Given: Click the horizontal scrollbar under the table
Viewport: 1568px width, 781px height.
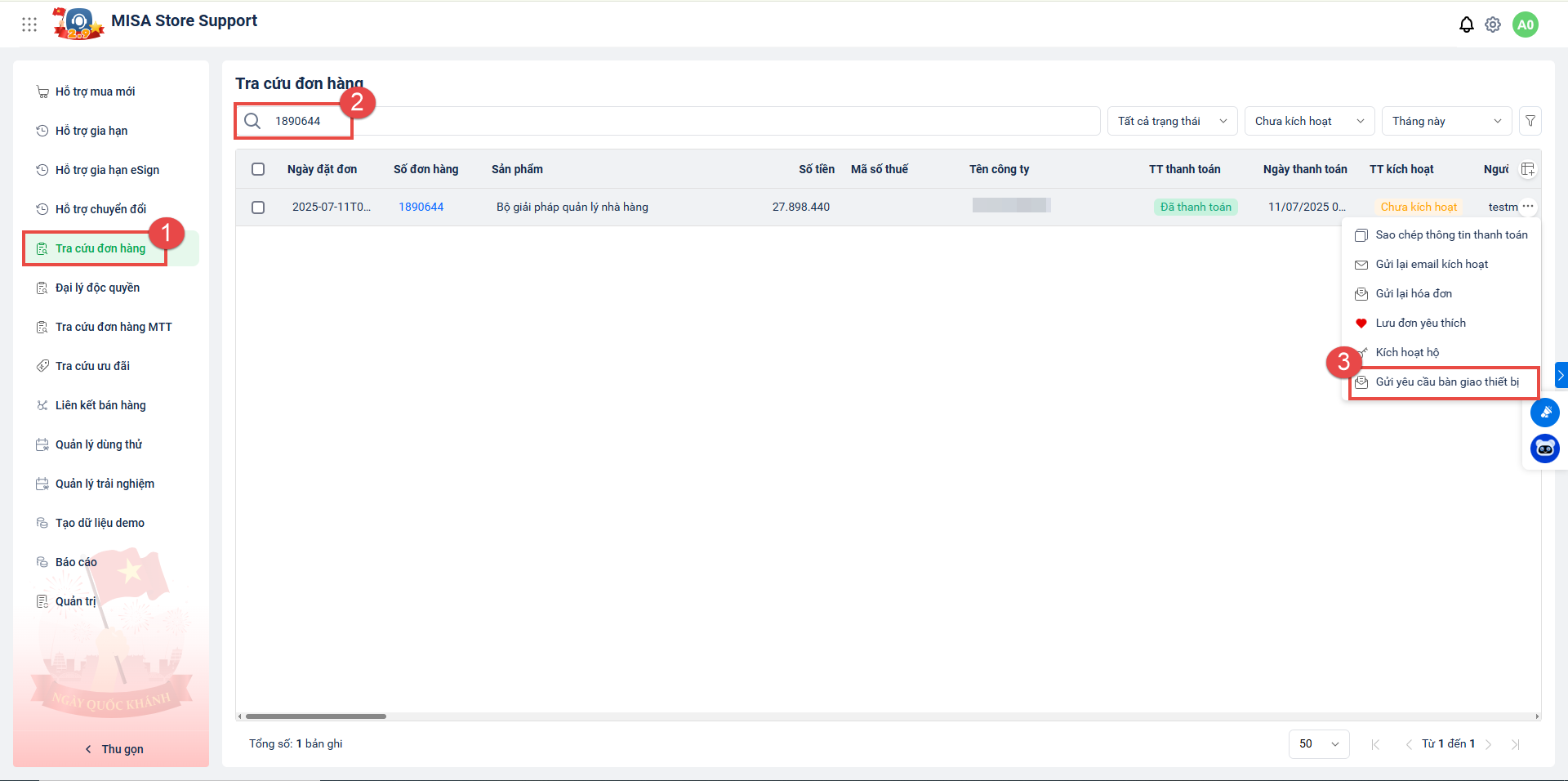Looking at the screenshot, I should pyautogui.click(x=316, y=716).
